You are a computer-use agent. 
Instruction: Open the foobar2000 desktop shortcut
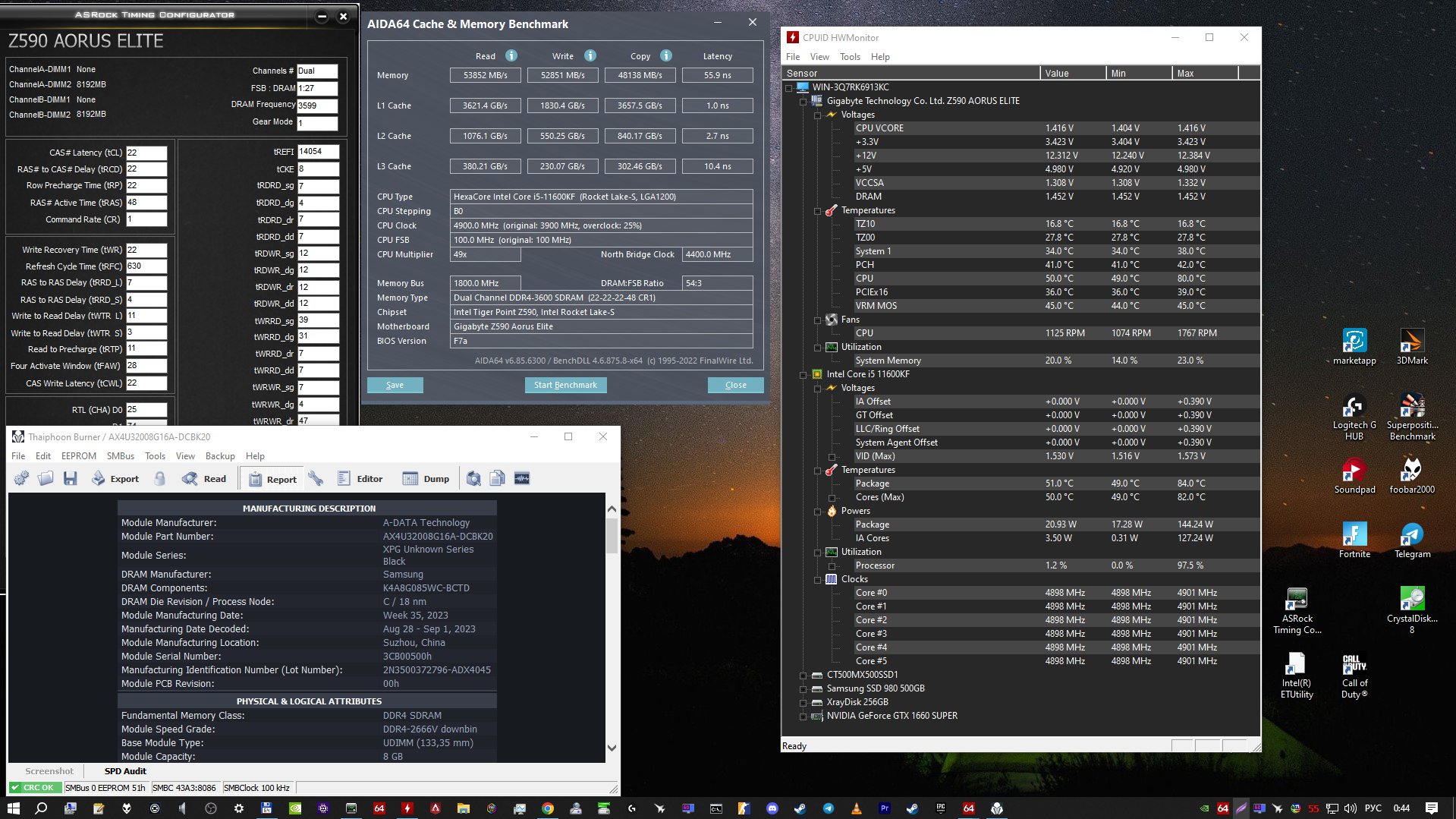click(x=1412, y=476)
